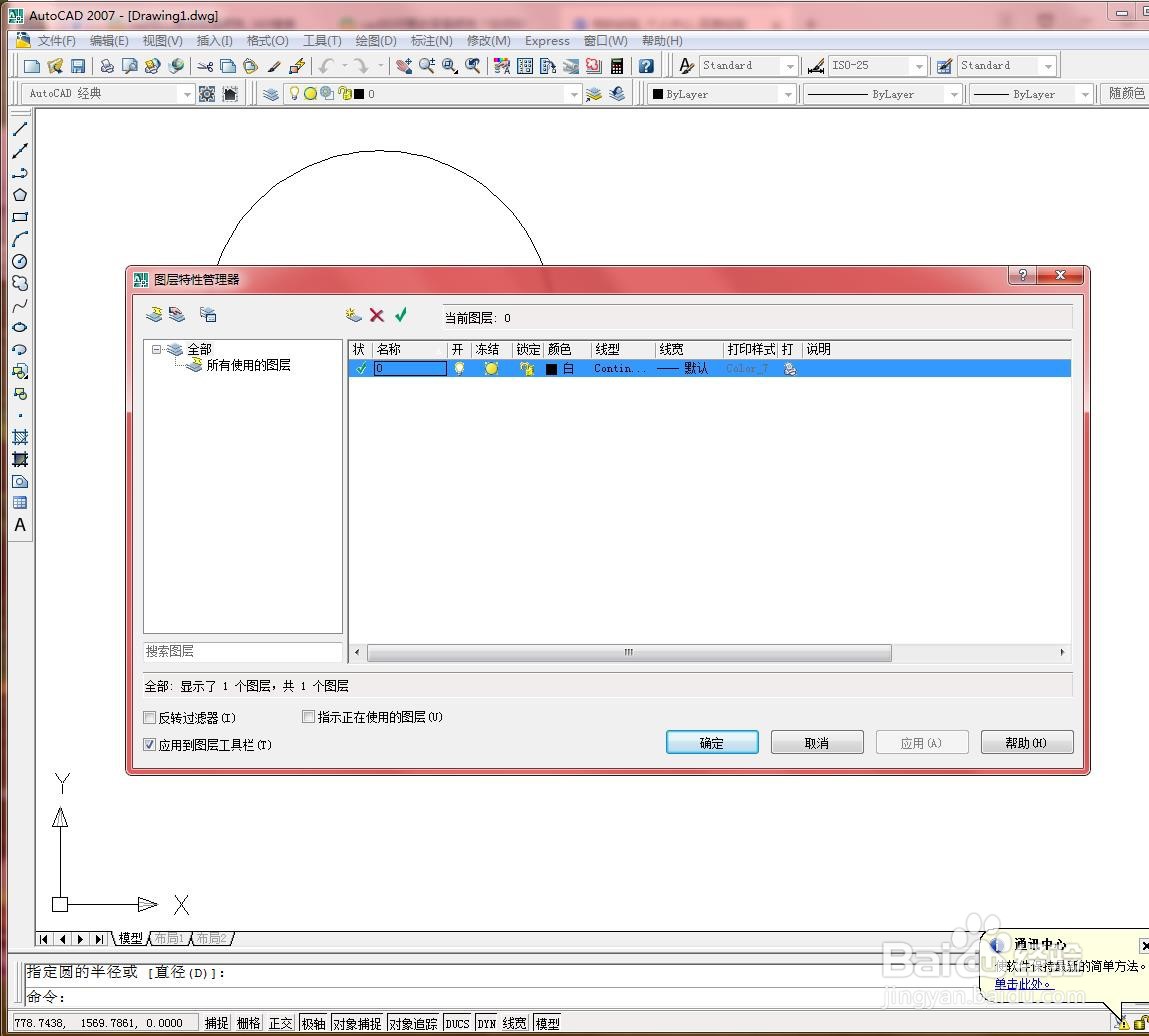The height and width of the screenshot is (1036, 1149).
Task: Click Set Current green check icon
Action: 401,314
